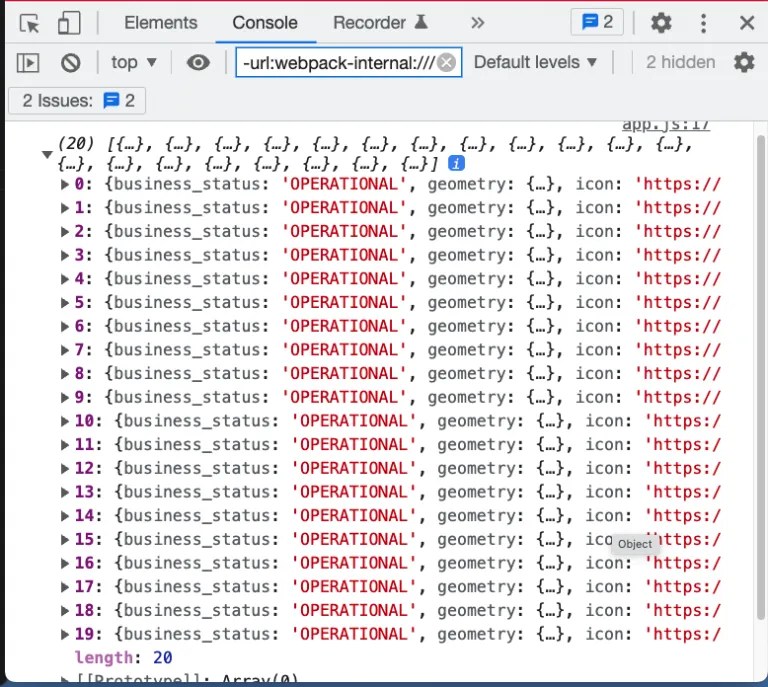Screen dimensions: 768x687
Task: Expand array item 14
Action: [65, 516]
